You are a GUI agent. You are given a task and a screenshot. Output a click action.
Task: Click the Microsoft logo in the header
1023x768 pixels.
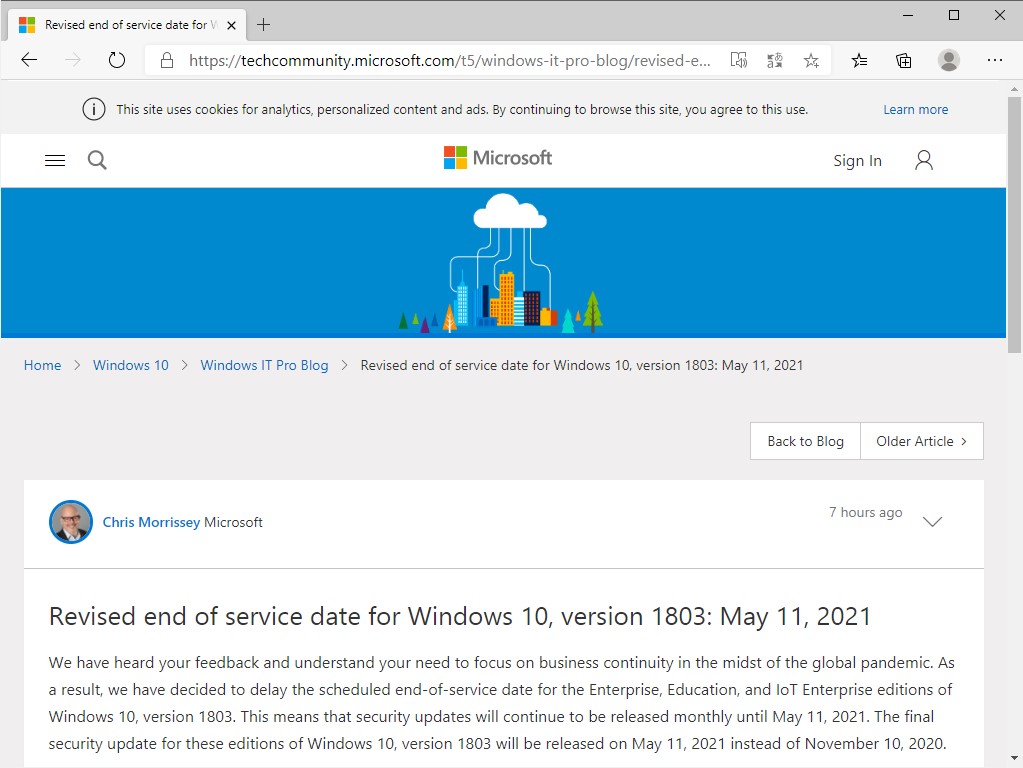pos(497,157)
